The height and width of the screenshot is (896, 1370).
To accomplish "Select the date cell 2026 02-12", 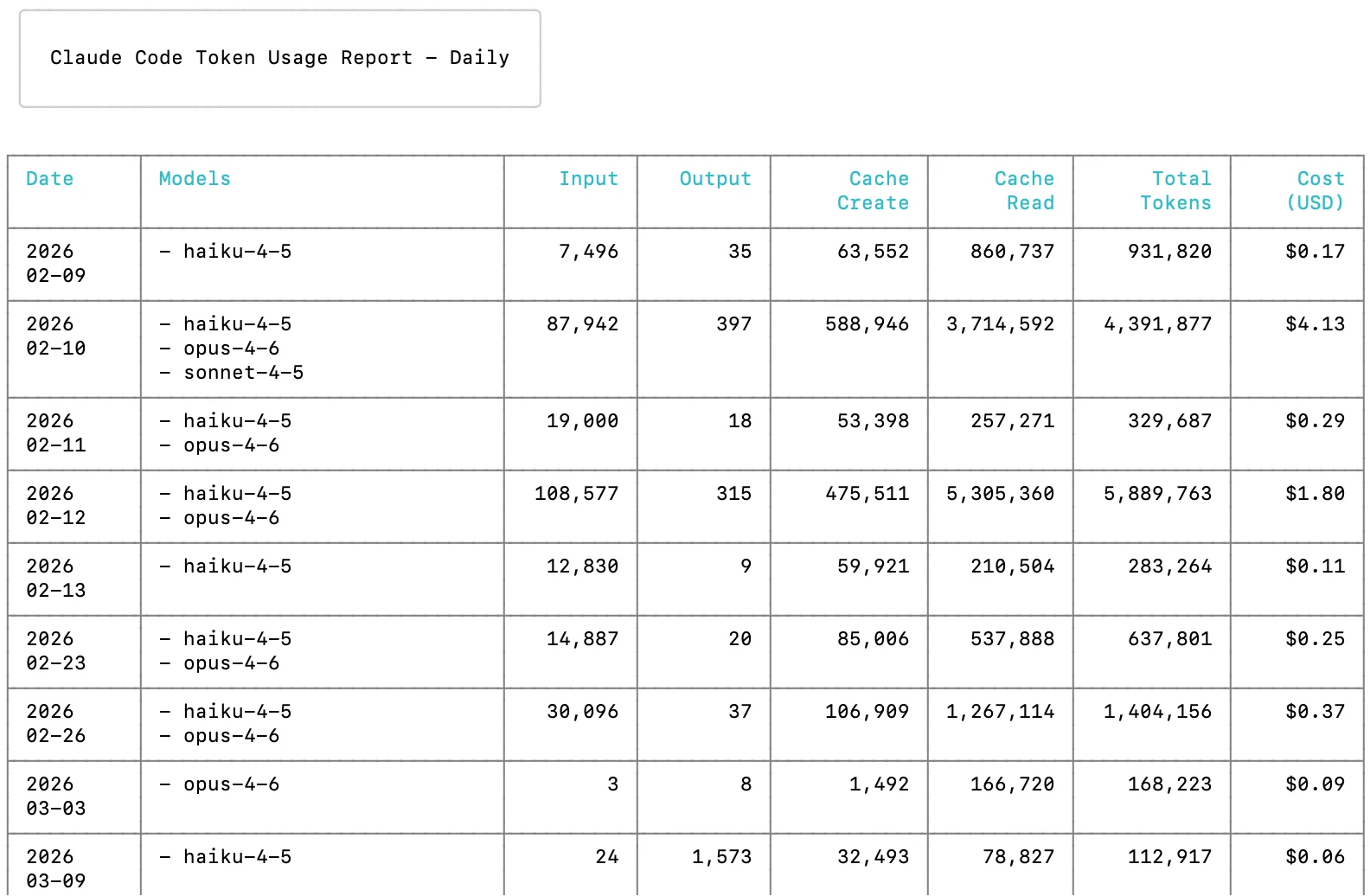I will (x=56, y=506).
